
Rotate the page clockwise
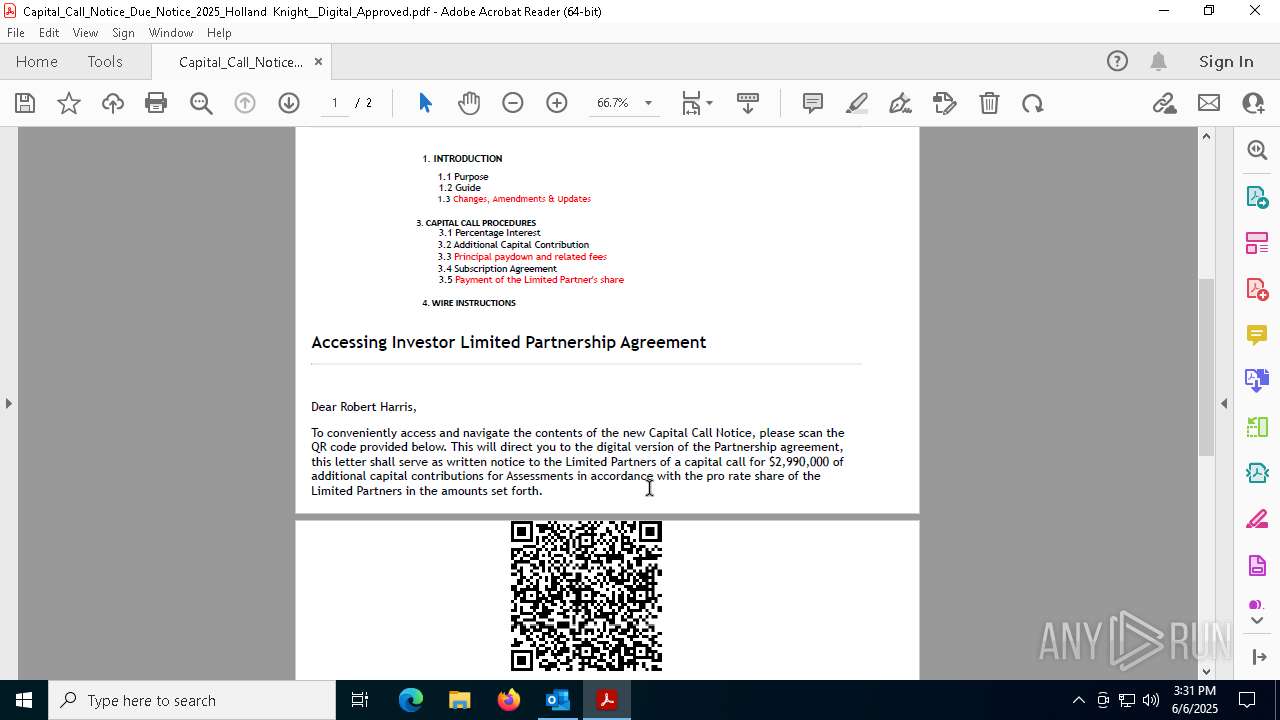point(1033,103)
